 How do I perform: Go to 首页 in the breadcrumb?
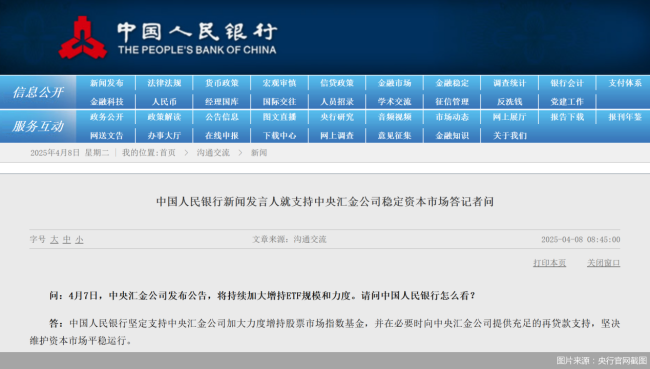tap(167, 153)
